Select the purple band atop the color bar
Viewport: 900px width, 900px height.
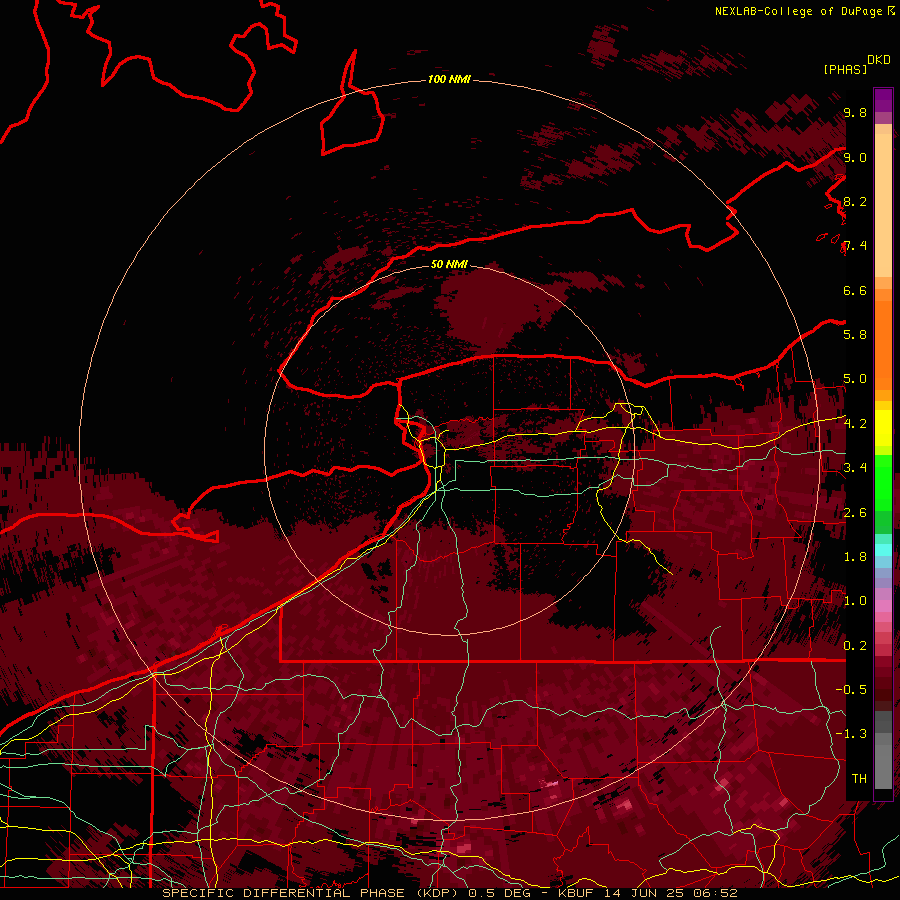883,100
